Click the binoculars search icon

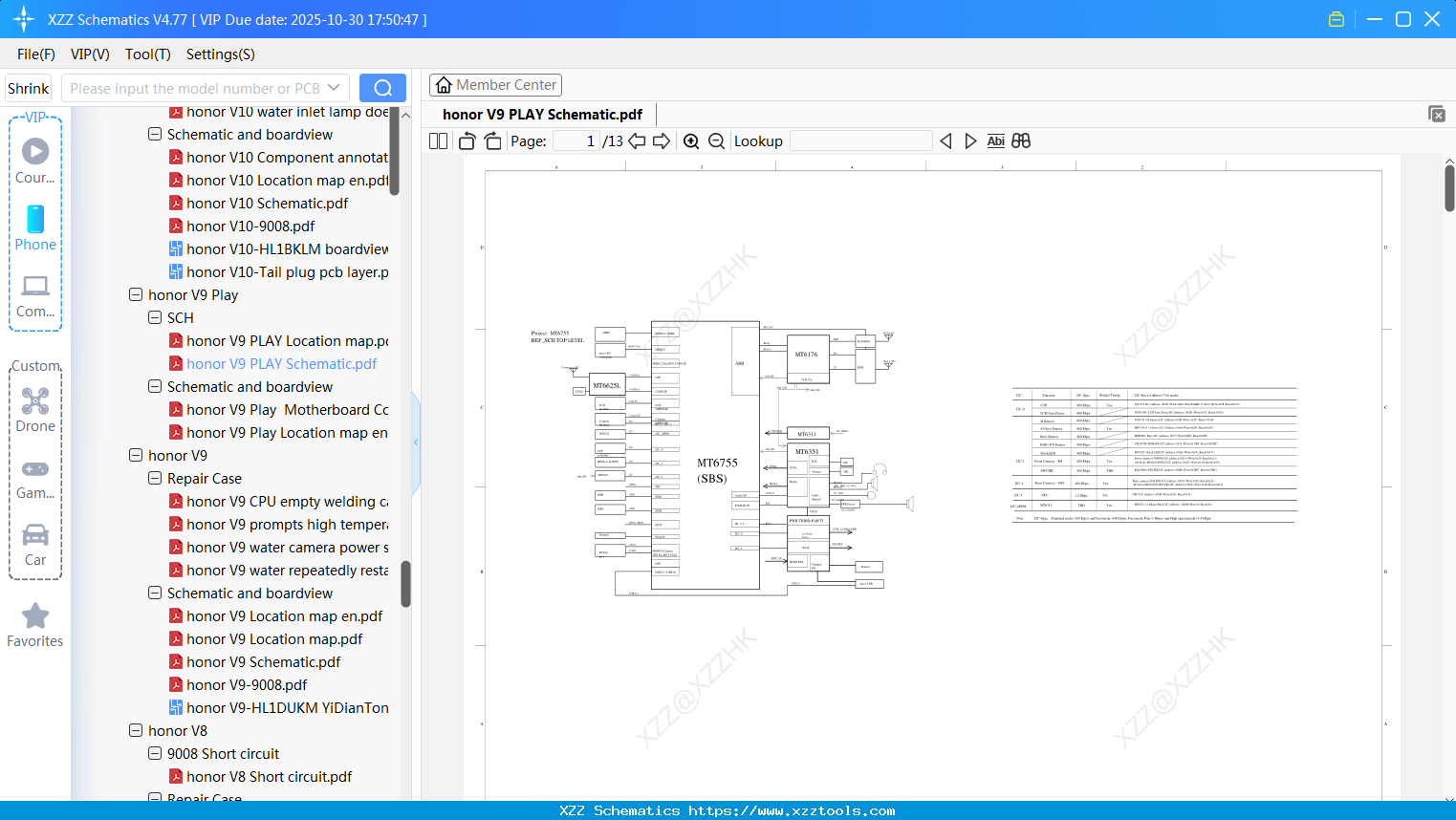(x=1021, y=141)
